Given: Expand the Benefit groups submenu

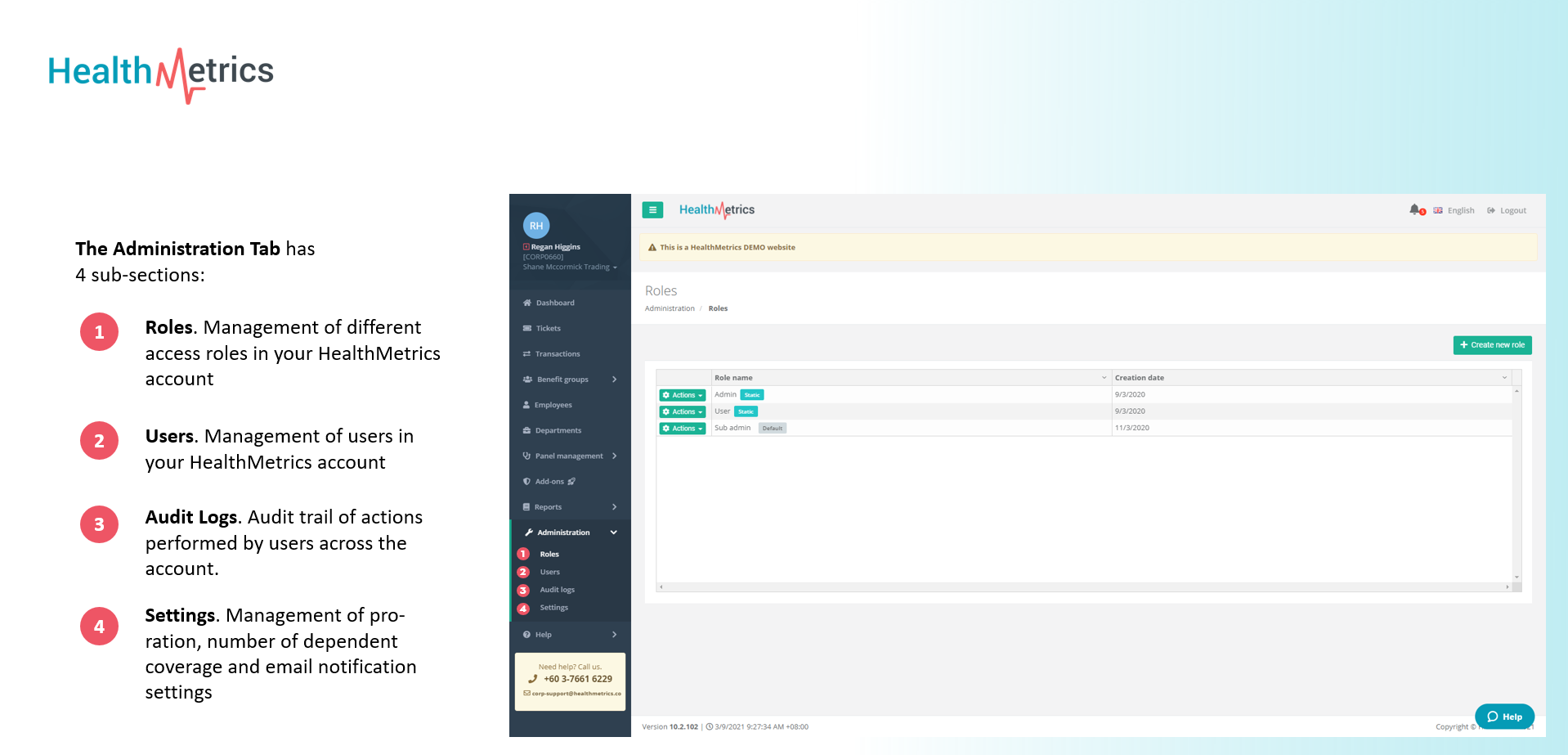Looking at the screenshot, I should tap(614, 380).
